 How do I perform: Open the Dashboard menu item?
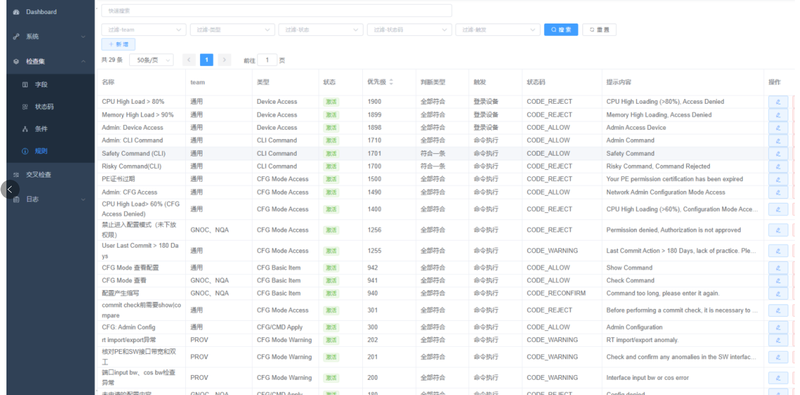[50, 12]
